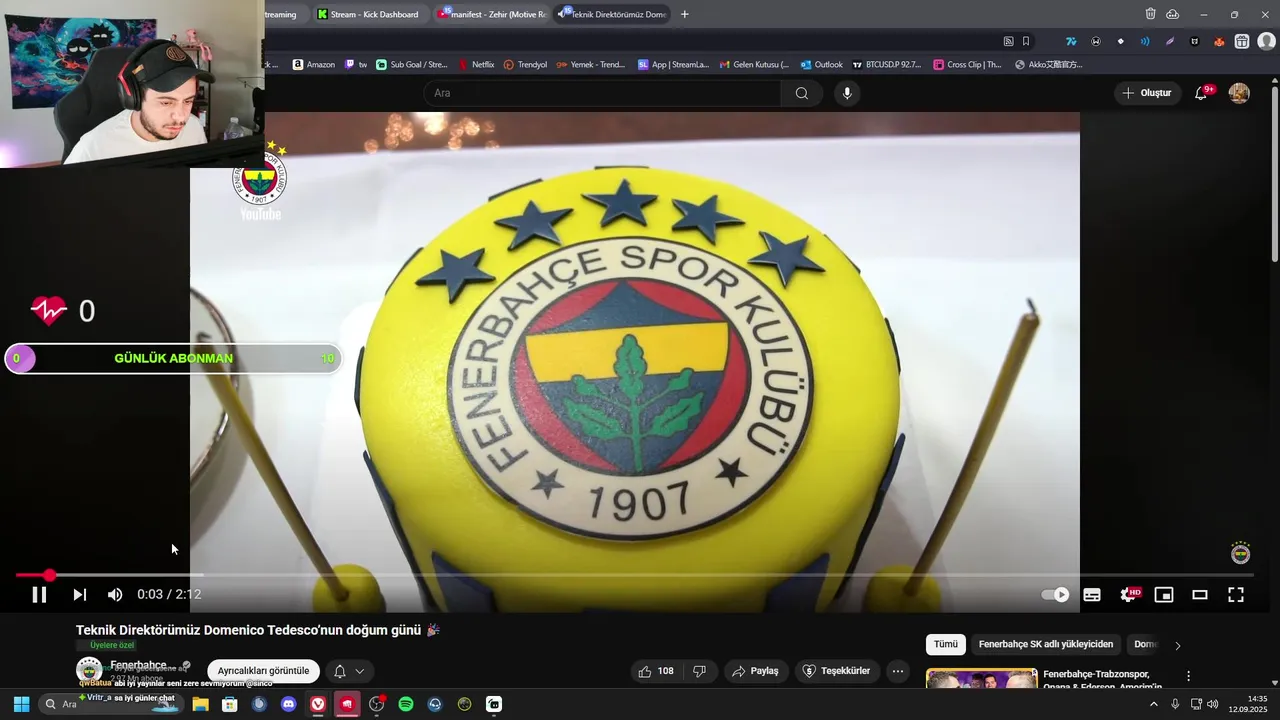Open the Outlook bookmark

pos(821,64)
